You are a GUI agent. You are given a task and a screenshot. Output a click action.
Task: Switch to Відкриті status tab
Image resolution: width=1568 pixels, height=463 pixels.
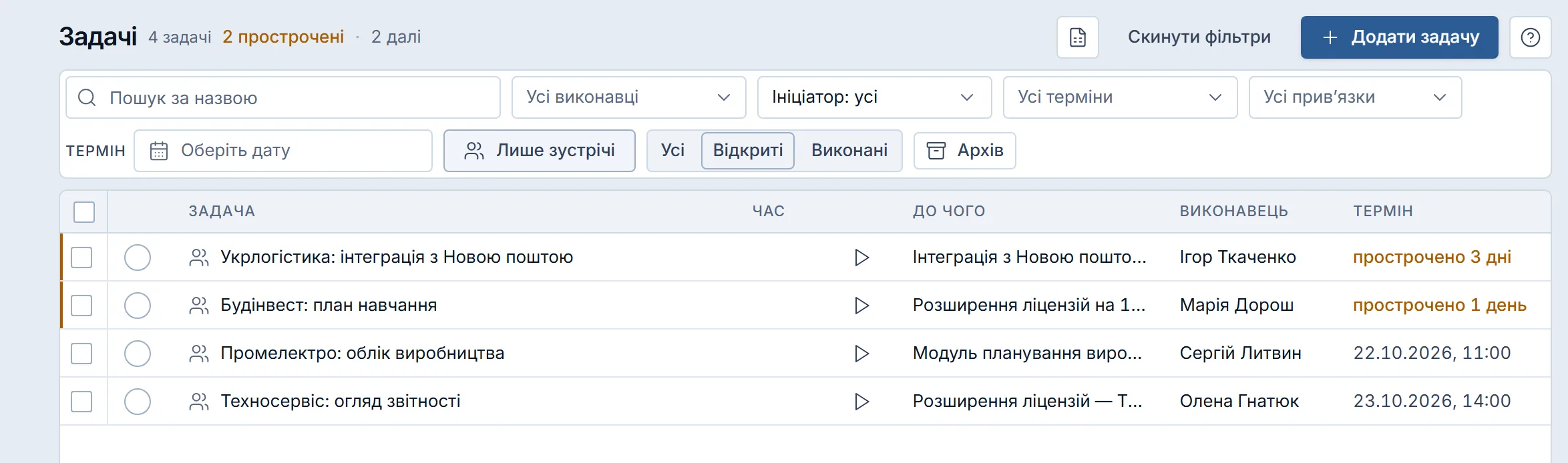point(748,151)
